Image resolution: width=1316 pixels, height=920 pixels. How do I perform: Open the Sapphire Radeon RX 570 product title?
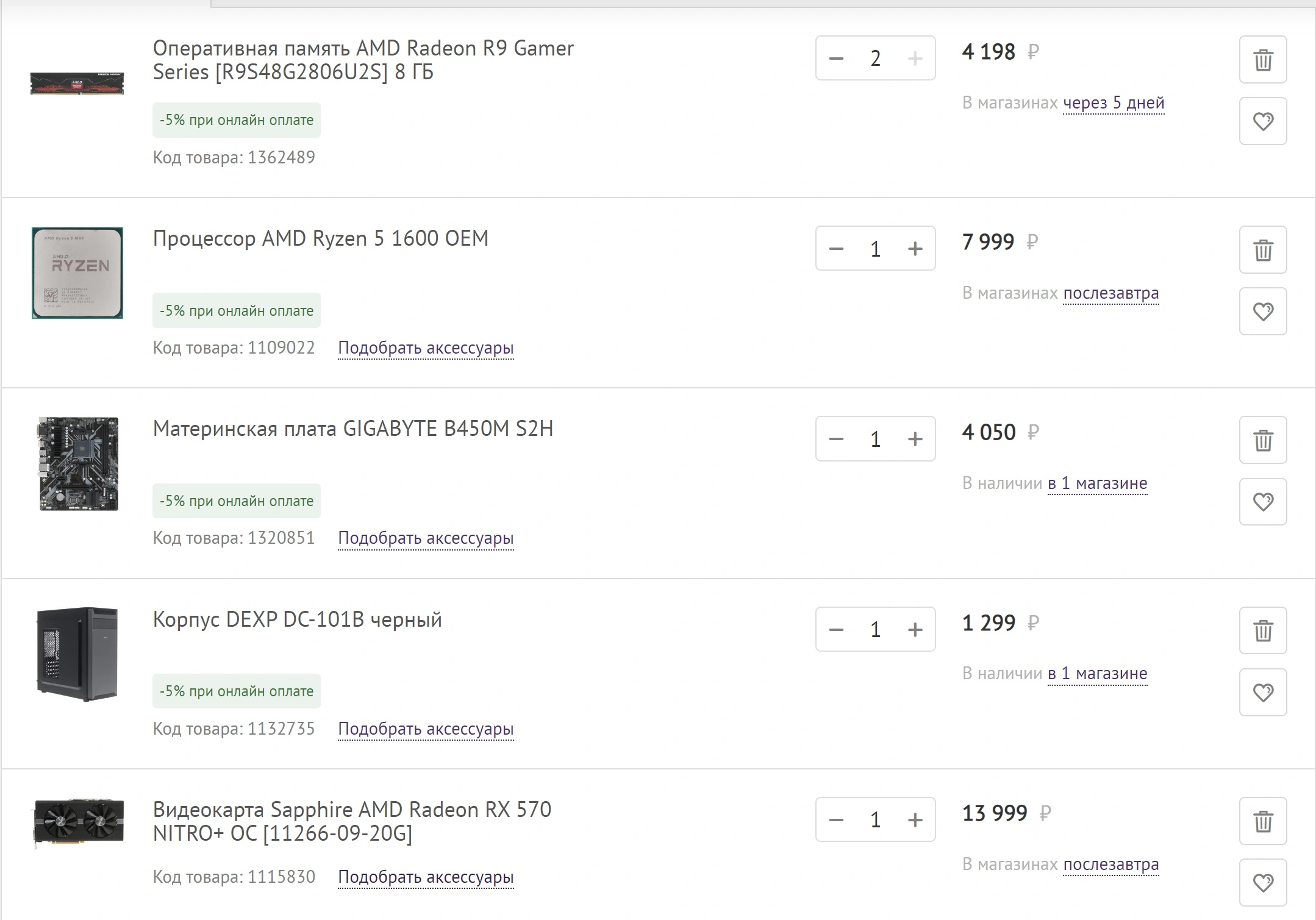352,821
